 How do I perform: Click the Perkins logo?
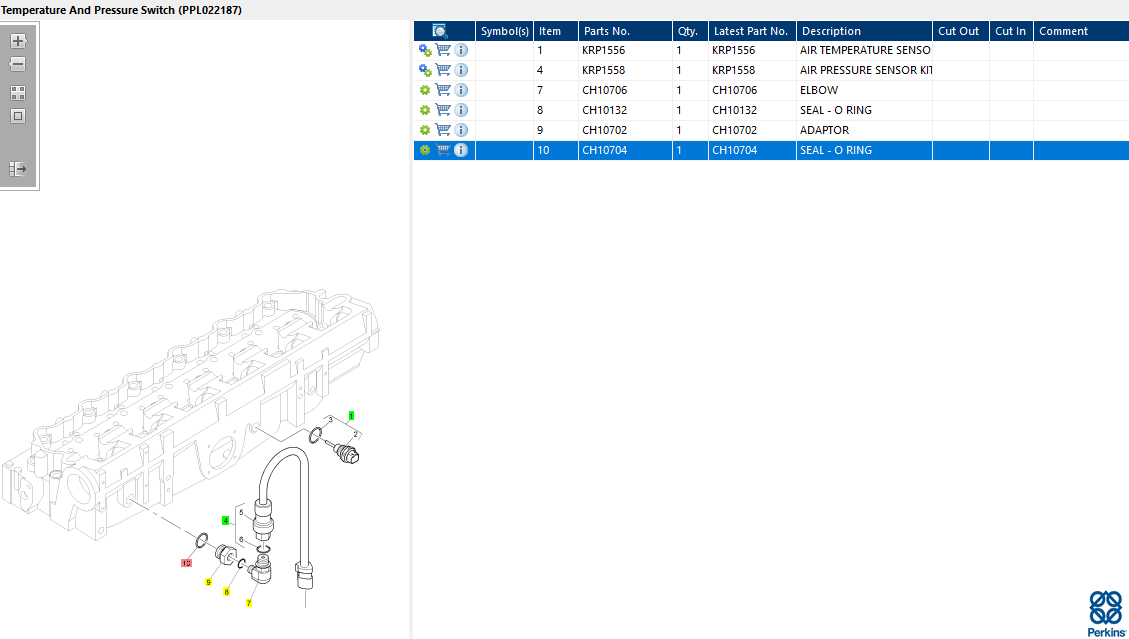pos(1106,614)
